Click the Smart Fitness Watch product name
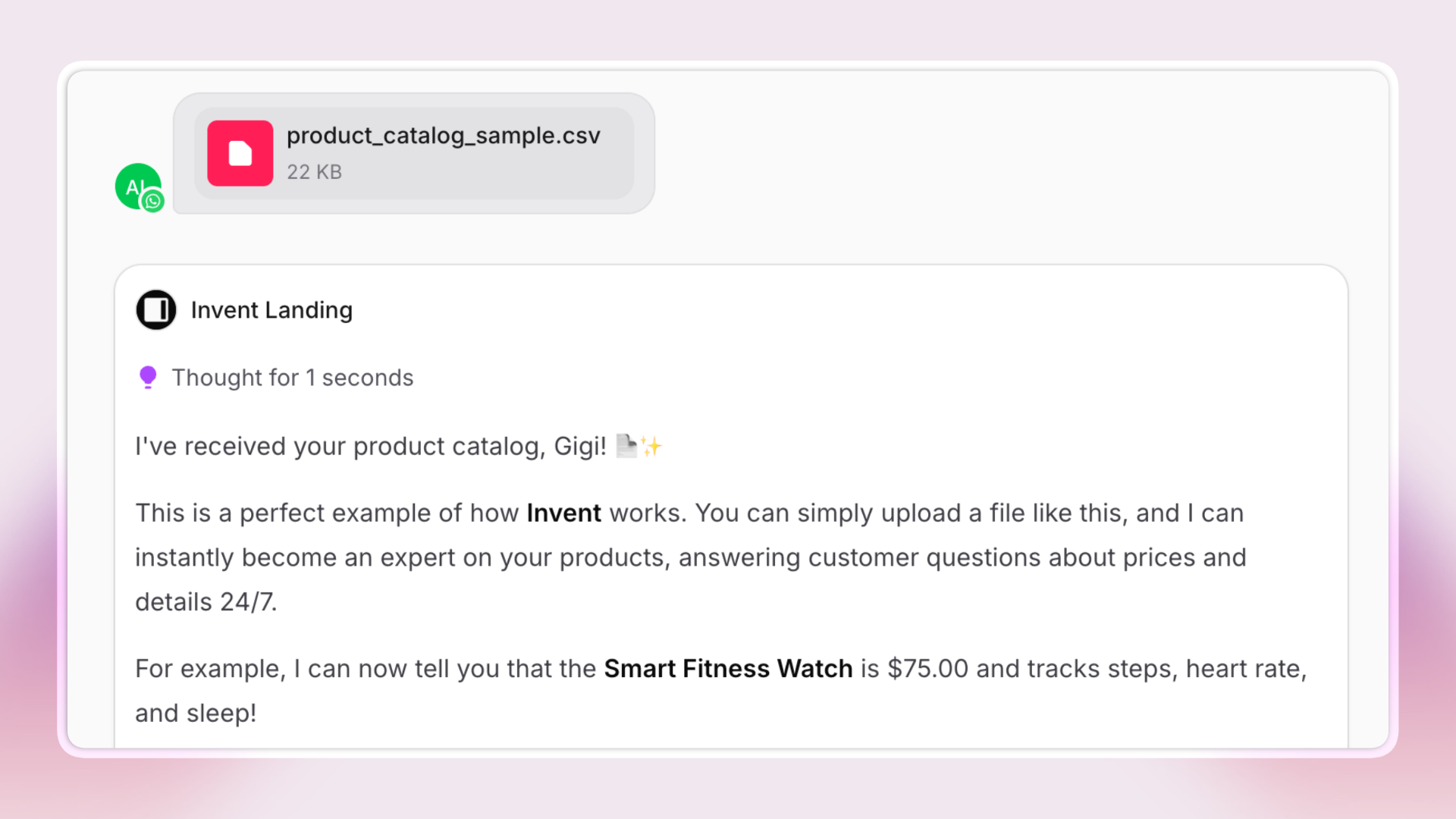The width and height of the screenshot is (1456, 819). (x=727, y=668)
